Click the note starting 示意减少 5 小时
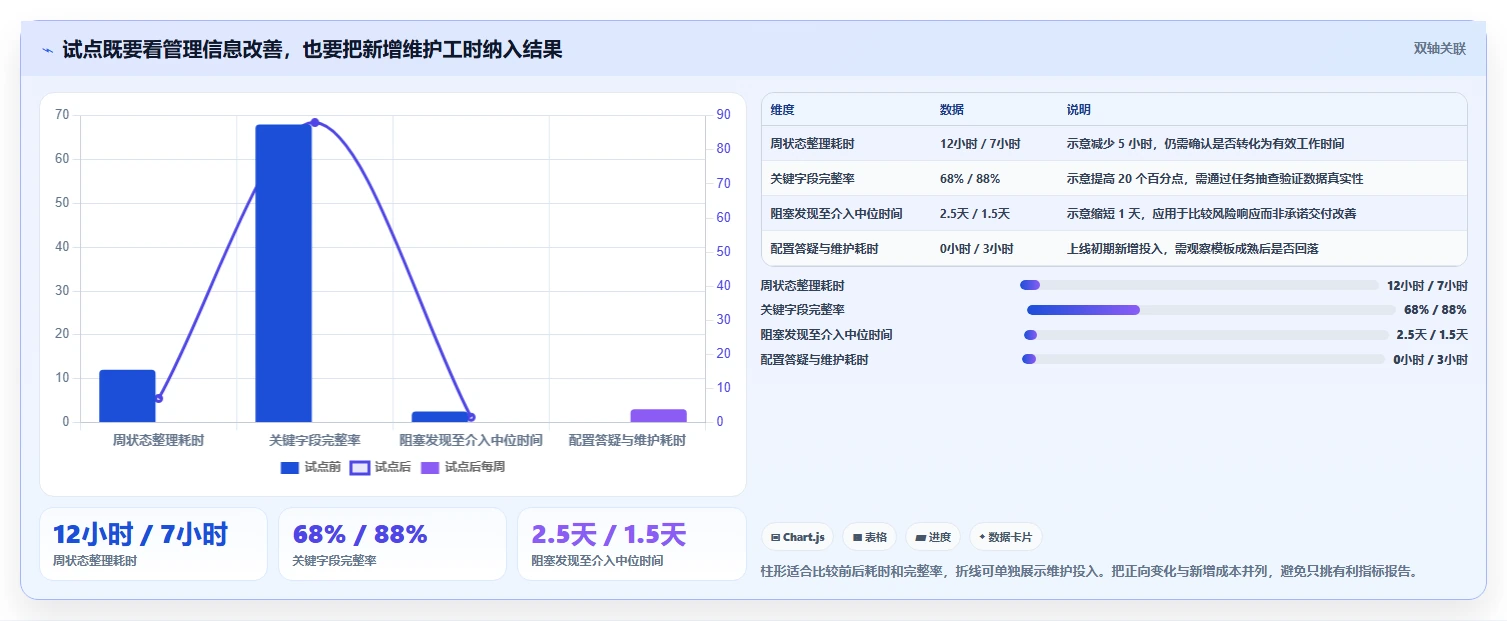 [x=1205, y=144]
